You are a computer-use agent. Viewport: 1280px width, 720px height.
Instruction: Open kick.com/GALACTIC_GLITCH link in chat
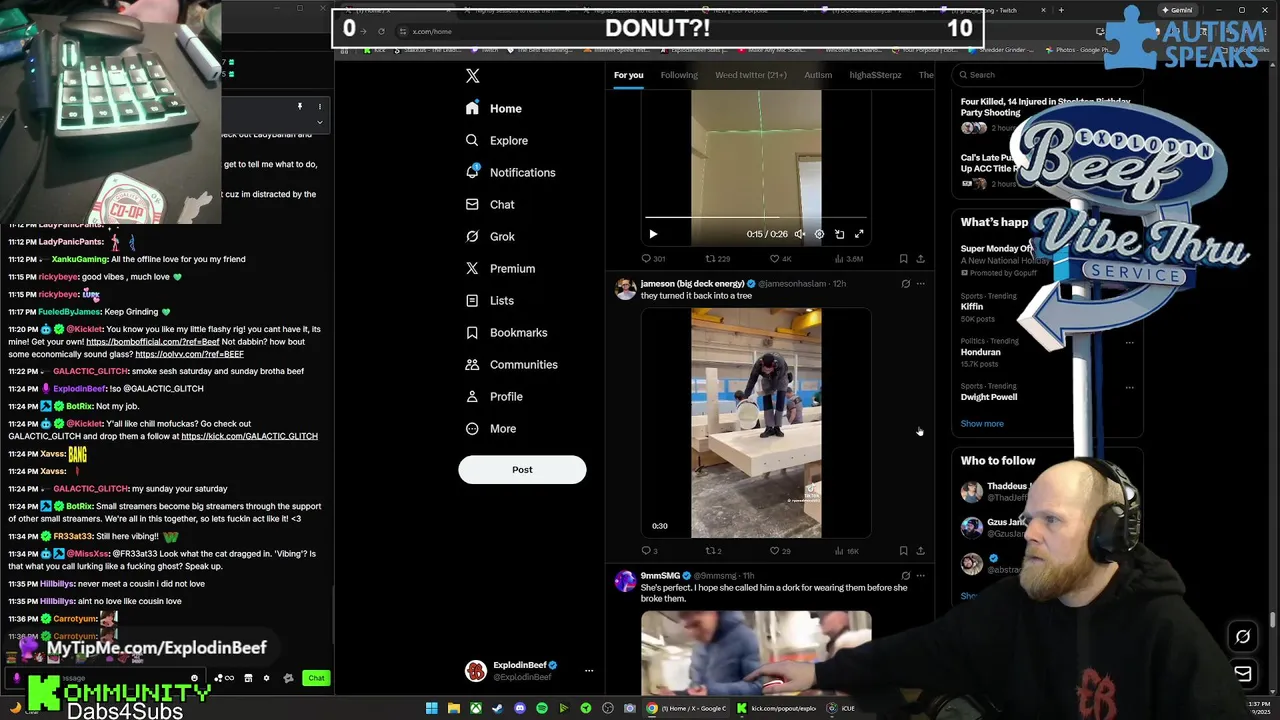click(x=249, y=436)
